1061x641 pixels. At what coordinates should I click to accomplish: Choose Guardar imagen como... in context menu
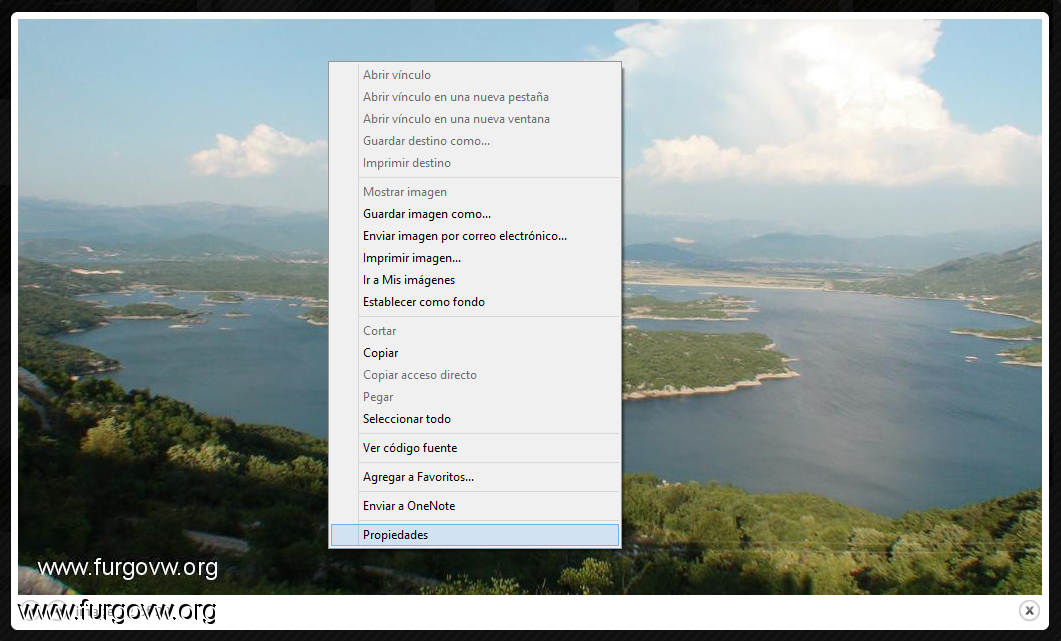tap(475, 214)
